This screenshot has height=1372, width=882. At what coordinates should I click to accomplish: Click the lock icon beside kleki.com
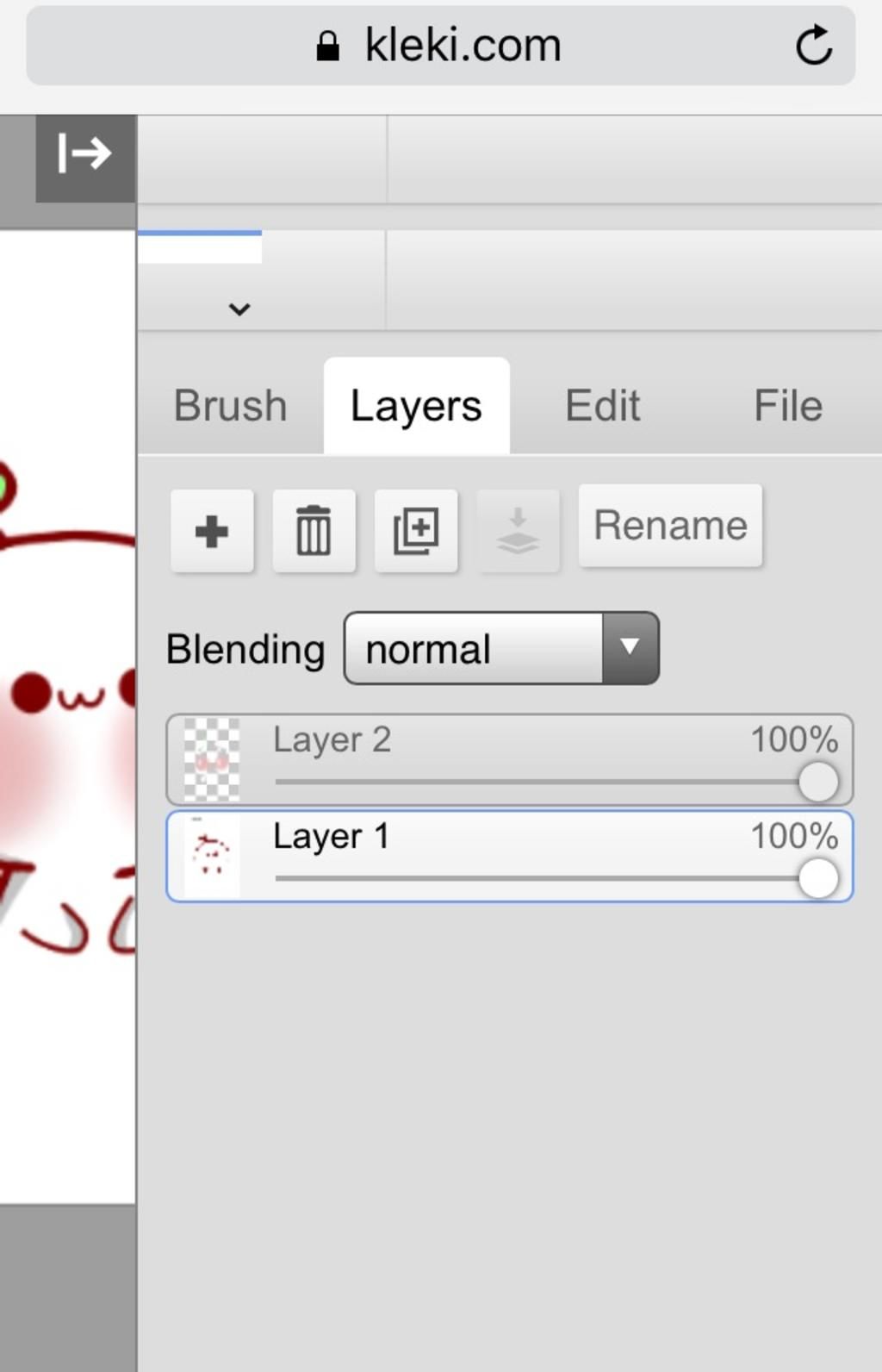327,47
